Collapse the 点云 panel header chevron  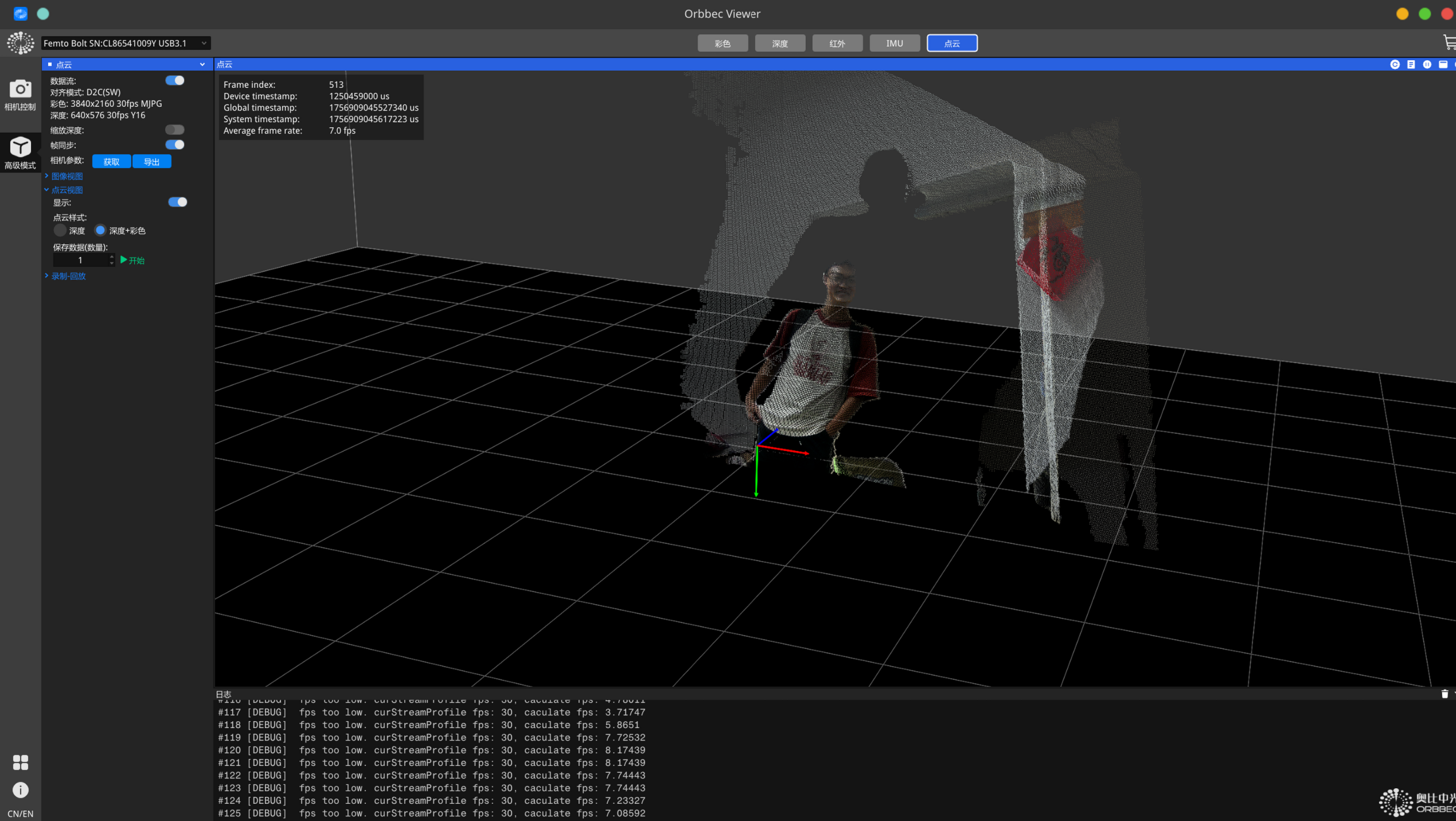[202, 64]
